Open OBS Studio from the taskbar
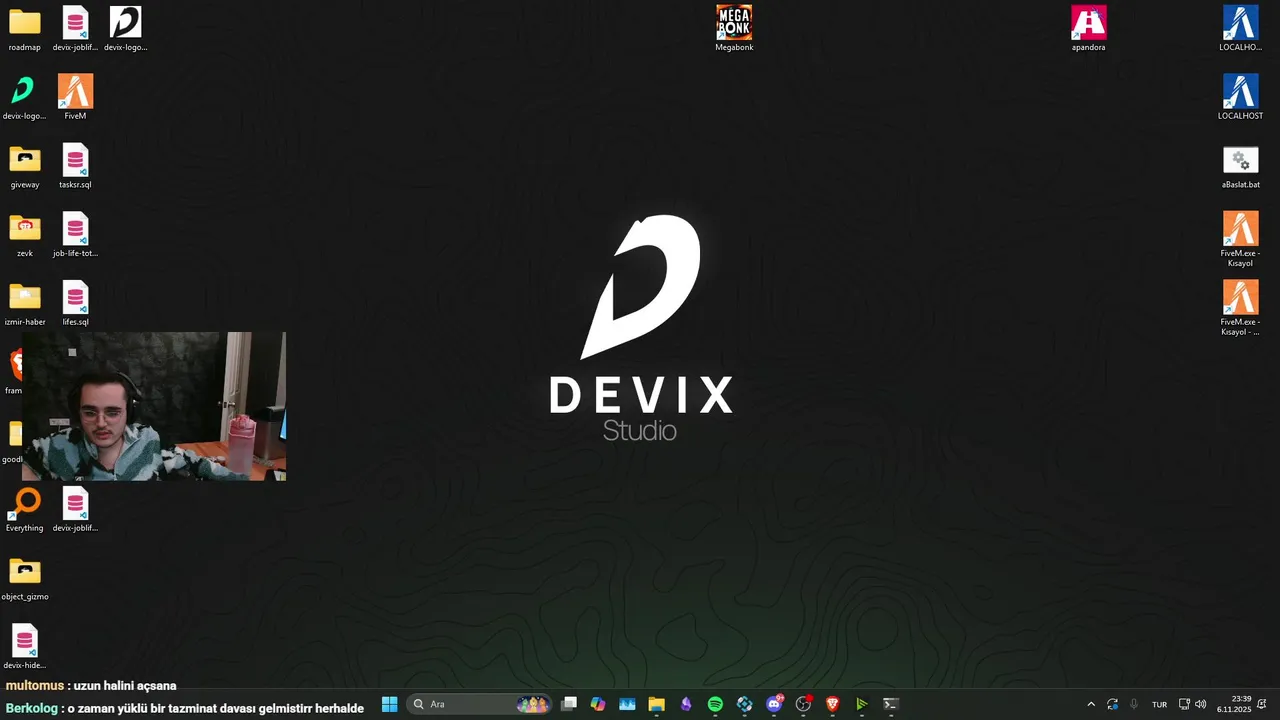Viewport: 1280px width, 720px height. pos(803,704)
